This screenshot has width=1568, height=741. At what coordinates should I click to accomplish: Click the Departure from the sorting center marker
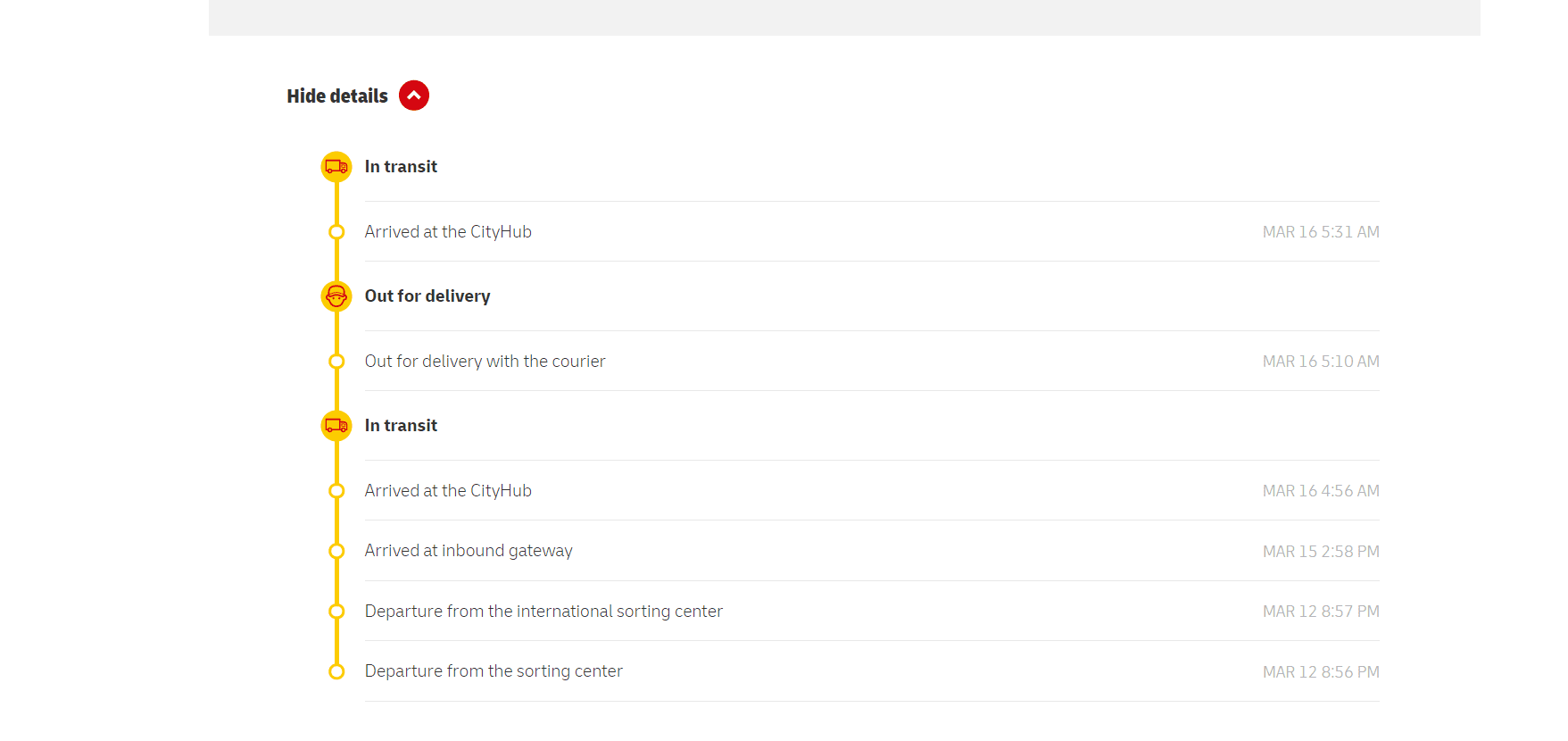point(336,671)
